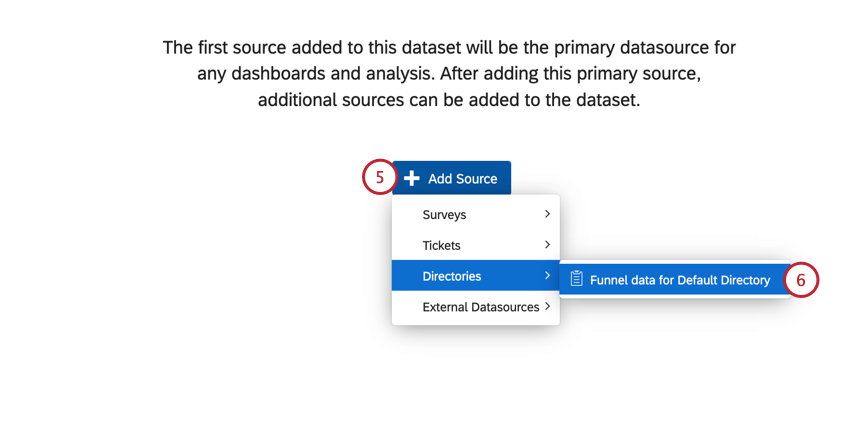The height and width of the screenshot is (425, 850).
Task: Click the plus icon on Add Source
Action: pos(411,179)
